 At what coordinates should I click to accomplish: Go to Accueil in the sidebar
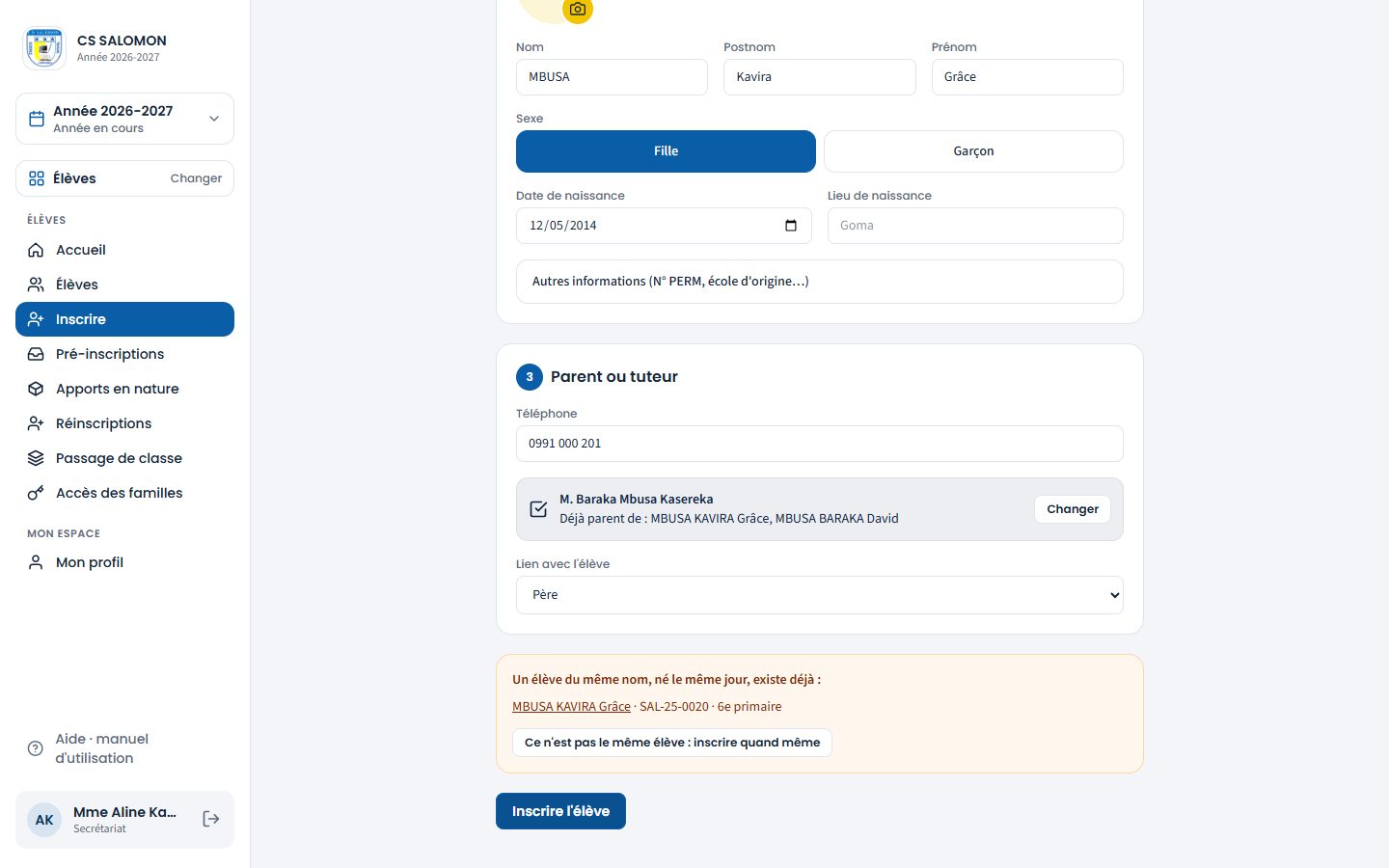point(124,250)
